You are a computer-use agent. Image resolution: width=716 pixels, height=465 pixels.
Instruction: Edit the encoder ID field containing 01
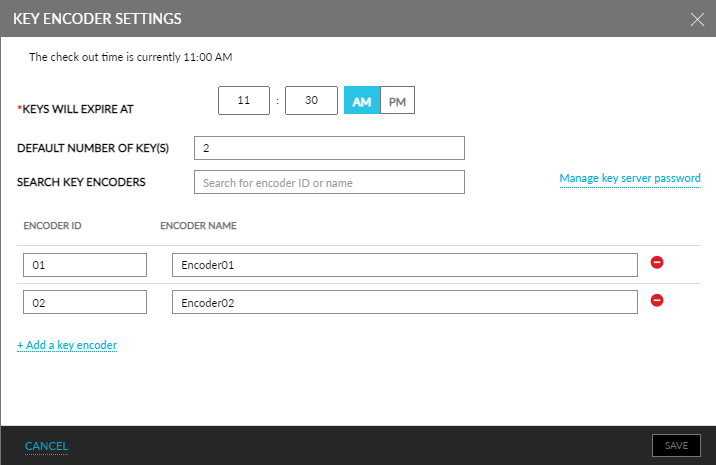pos(85,265)
